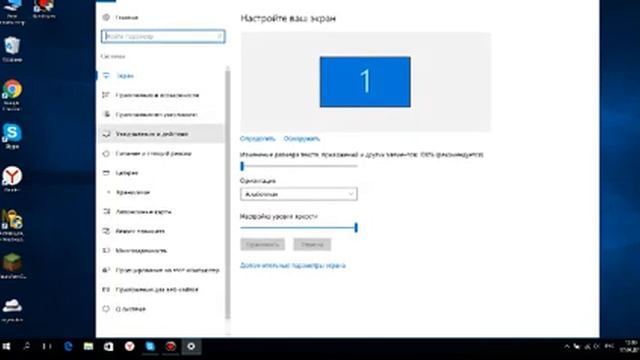Click the taskbar search magnifier icon
Viewport: 640px width, 360px height.
[27, 347]
